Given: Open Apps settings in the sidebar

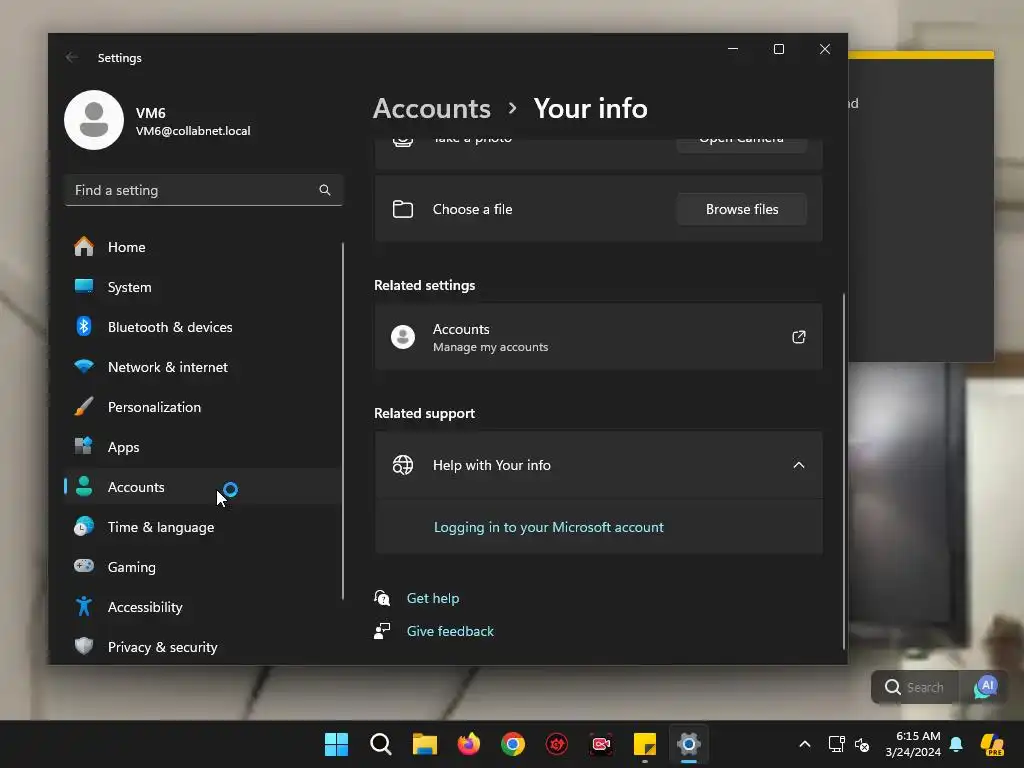Looking at the screenshot, I should tap(202, 447).
